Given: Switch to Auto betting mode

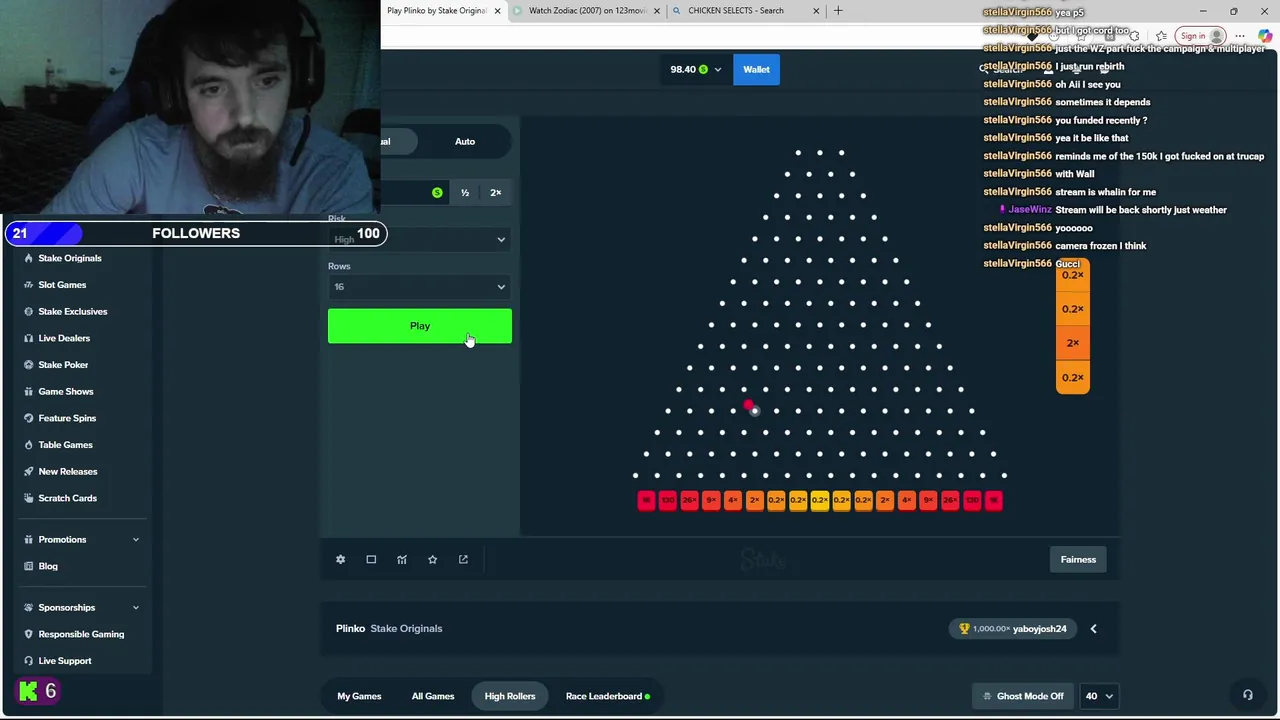Looking at the screenshot, I should point(465,141).
